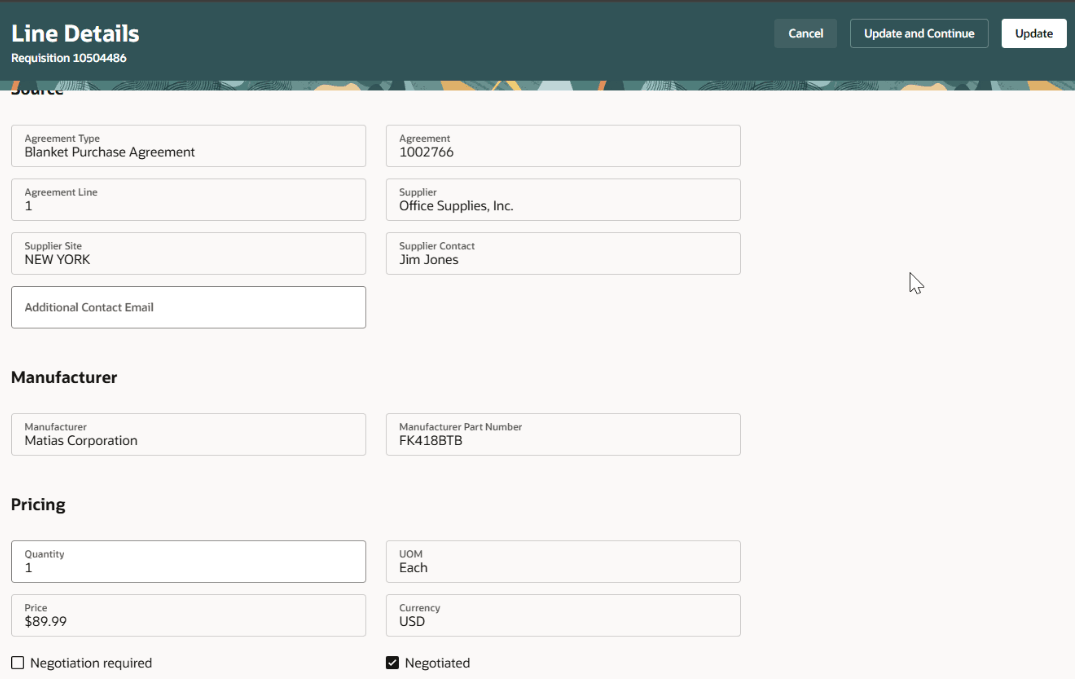
Task: Select the Supplier Site field showing NEW YORK
Action: click(x=188, y=253)
